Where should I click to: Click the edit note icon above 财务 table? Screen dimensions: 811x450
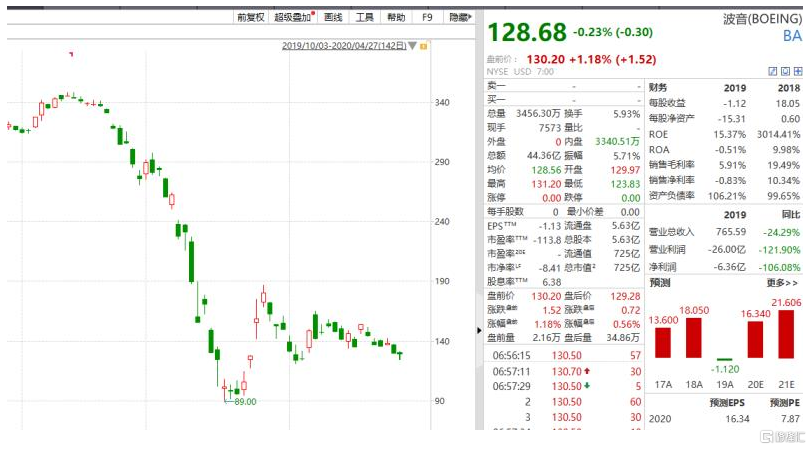pos(772,72)
